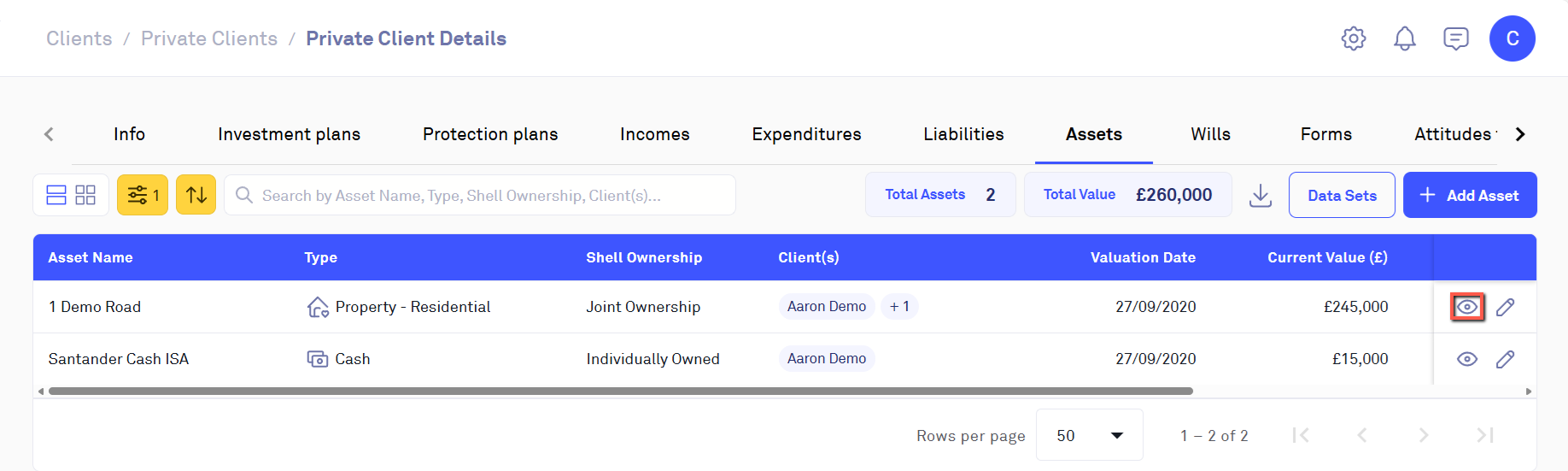Screen dimensions: 1568x471
Task: Click the notifications bell icon
Action: pyautogui.click(x=1405, y=38)
